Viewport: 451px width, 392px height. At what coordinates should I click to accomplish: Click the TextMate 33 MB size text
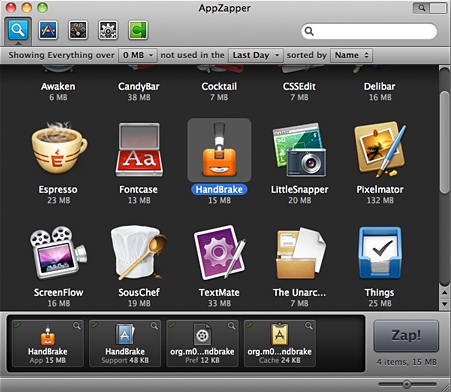(219, 303)
